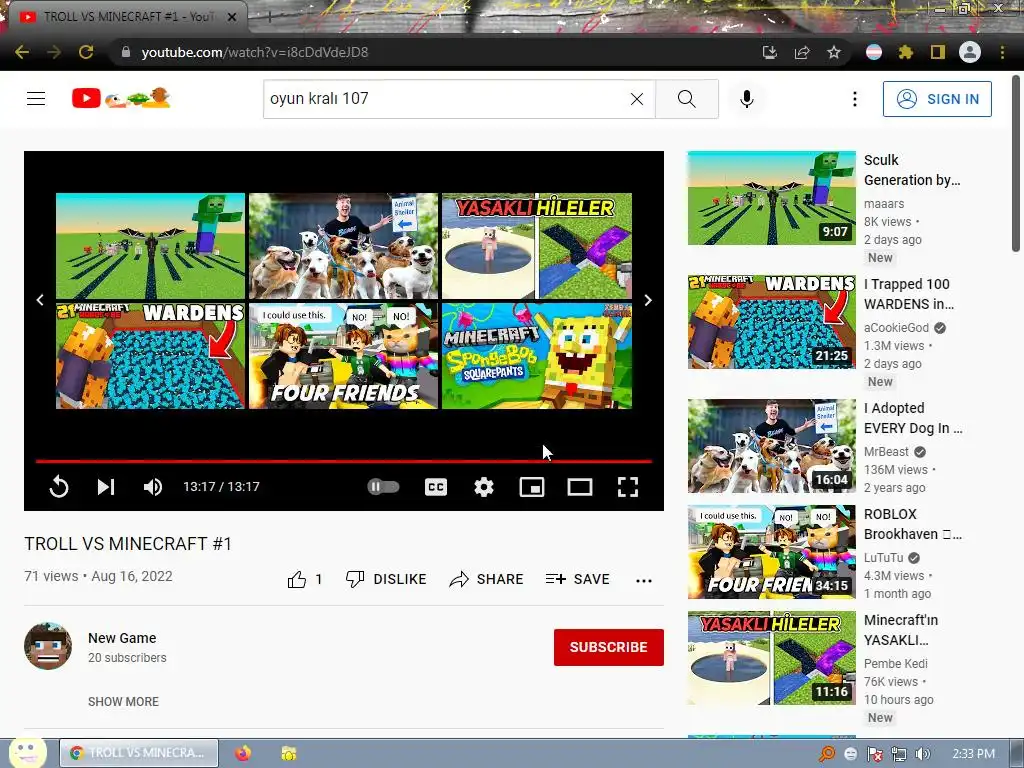Image resolution: width=1024 pixels, height=768 pixels.
Task: Click the MrBeast channel name in sidebar
Action: click(886, 451)
